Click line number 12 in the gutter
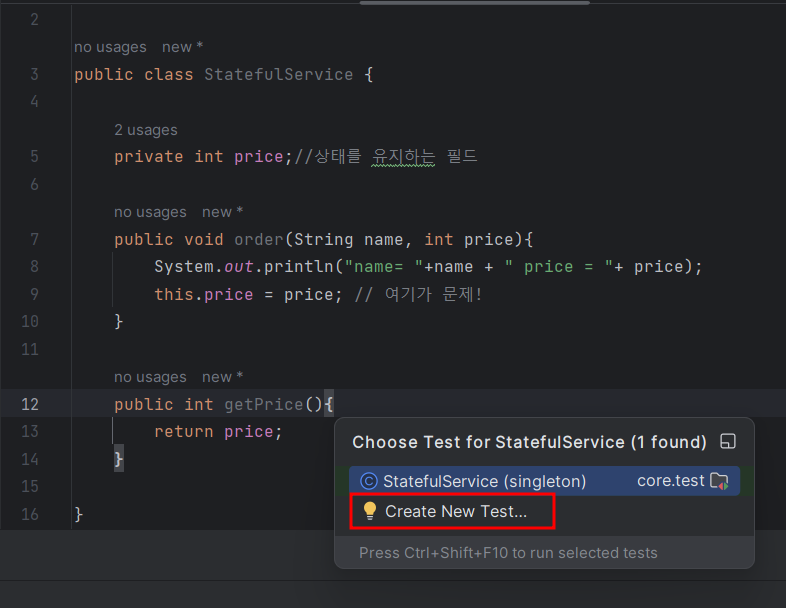Screen dimensions: 786x608 click(x=30, y=404)
